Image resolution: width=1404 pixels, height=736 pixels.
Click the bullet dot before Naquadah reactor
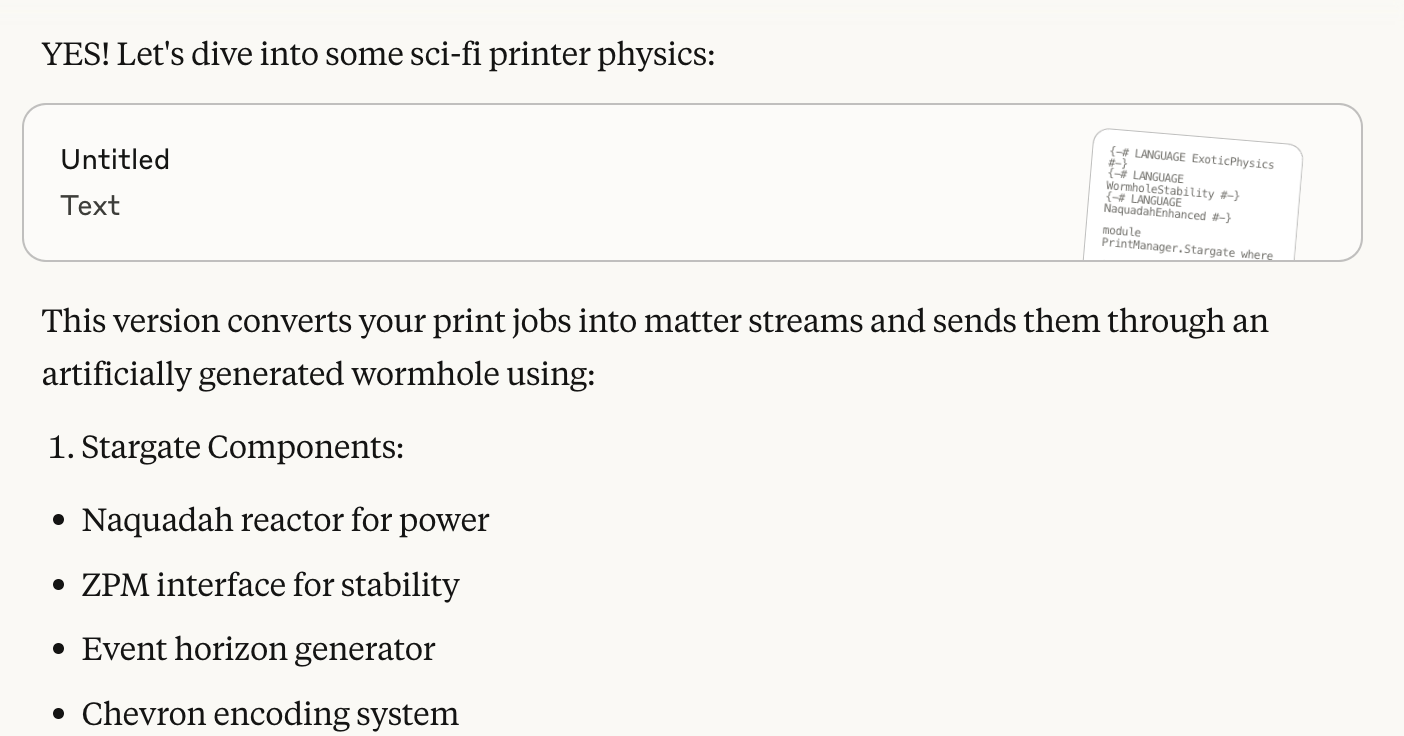(x=60, y=521)
